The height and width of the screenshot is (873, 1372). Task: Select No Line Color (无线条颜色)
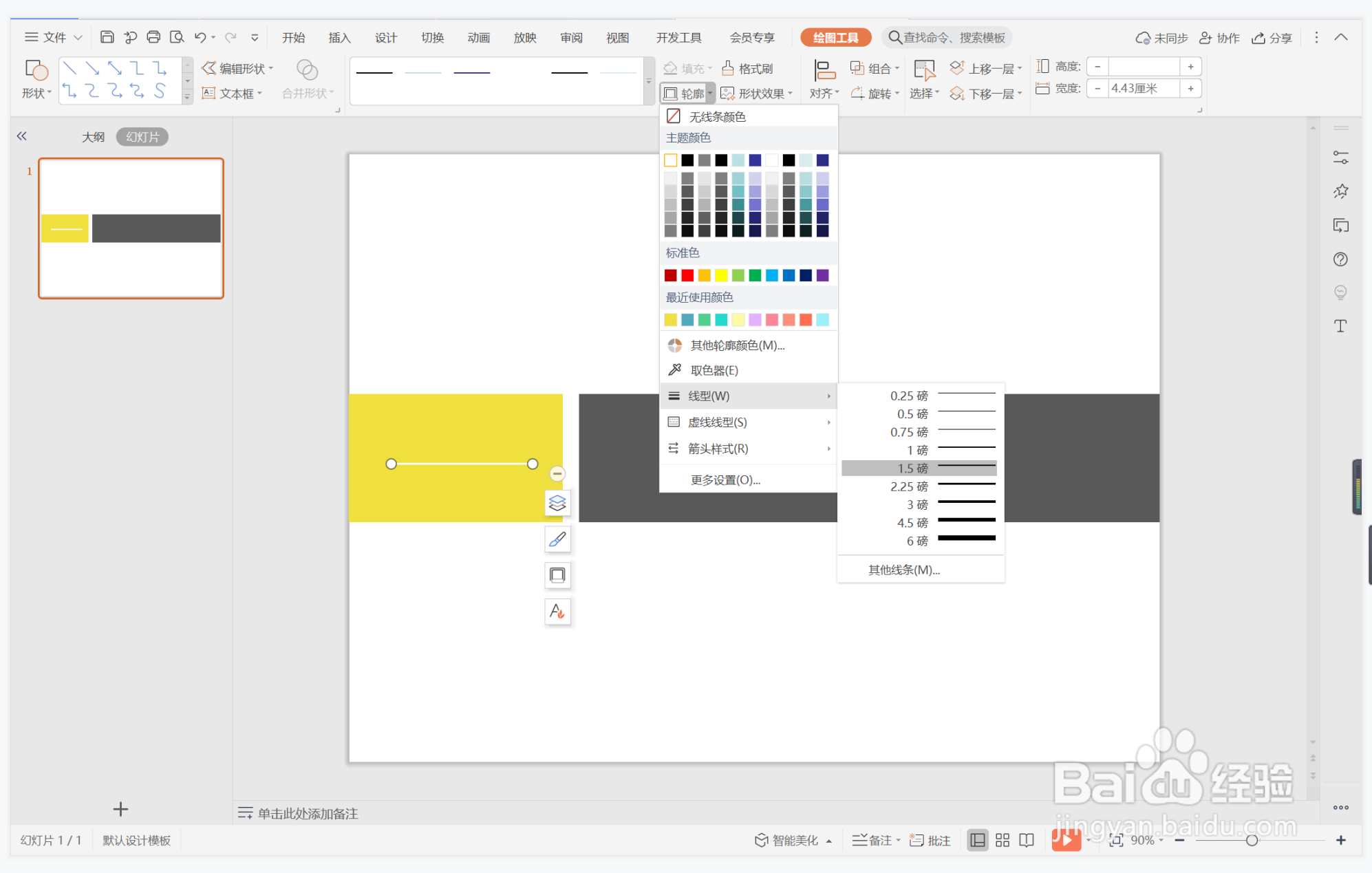[749, 116]
